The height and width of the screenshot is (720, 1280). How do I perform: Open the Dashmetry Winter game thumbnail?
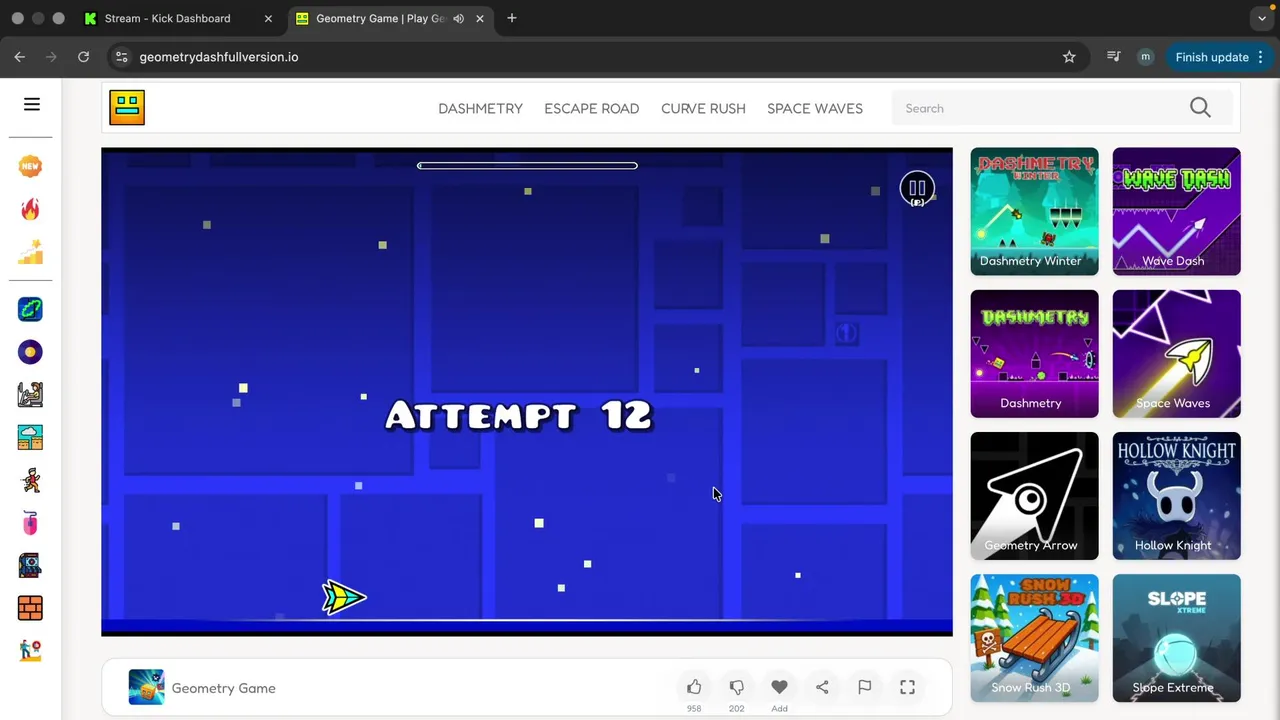[x=1034, y=211]
